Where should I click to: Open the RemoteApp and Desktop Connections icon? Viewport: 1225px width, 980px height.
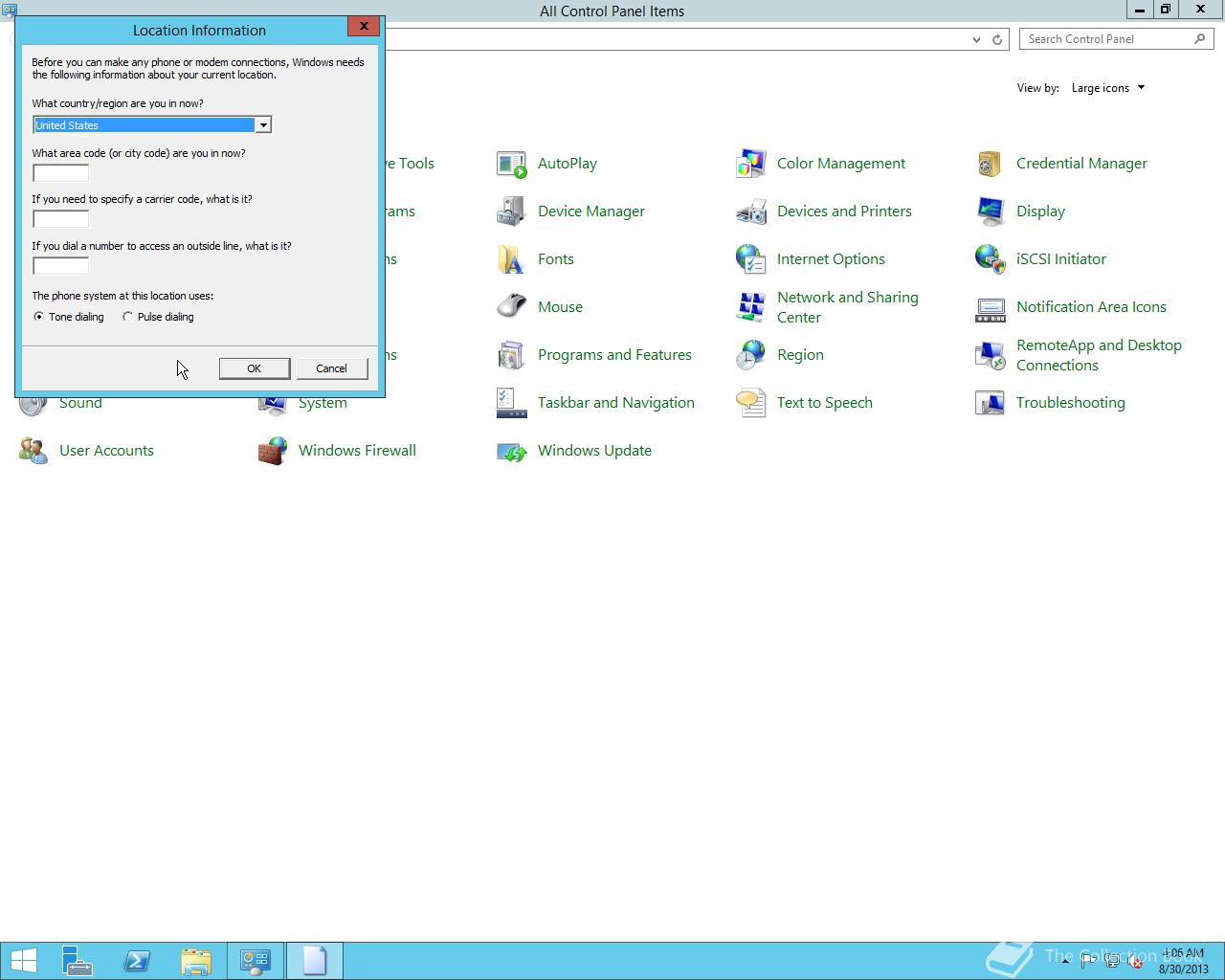click(x=991, y=355)
